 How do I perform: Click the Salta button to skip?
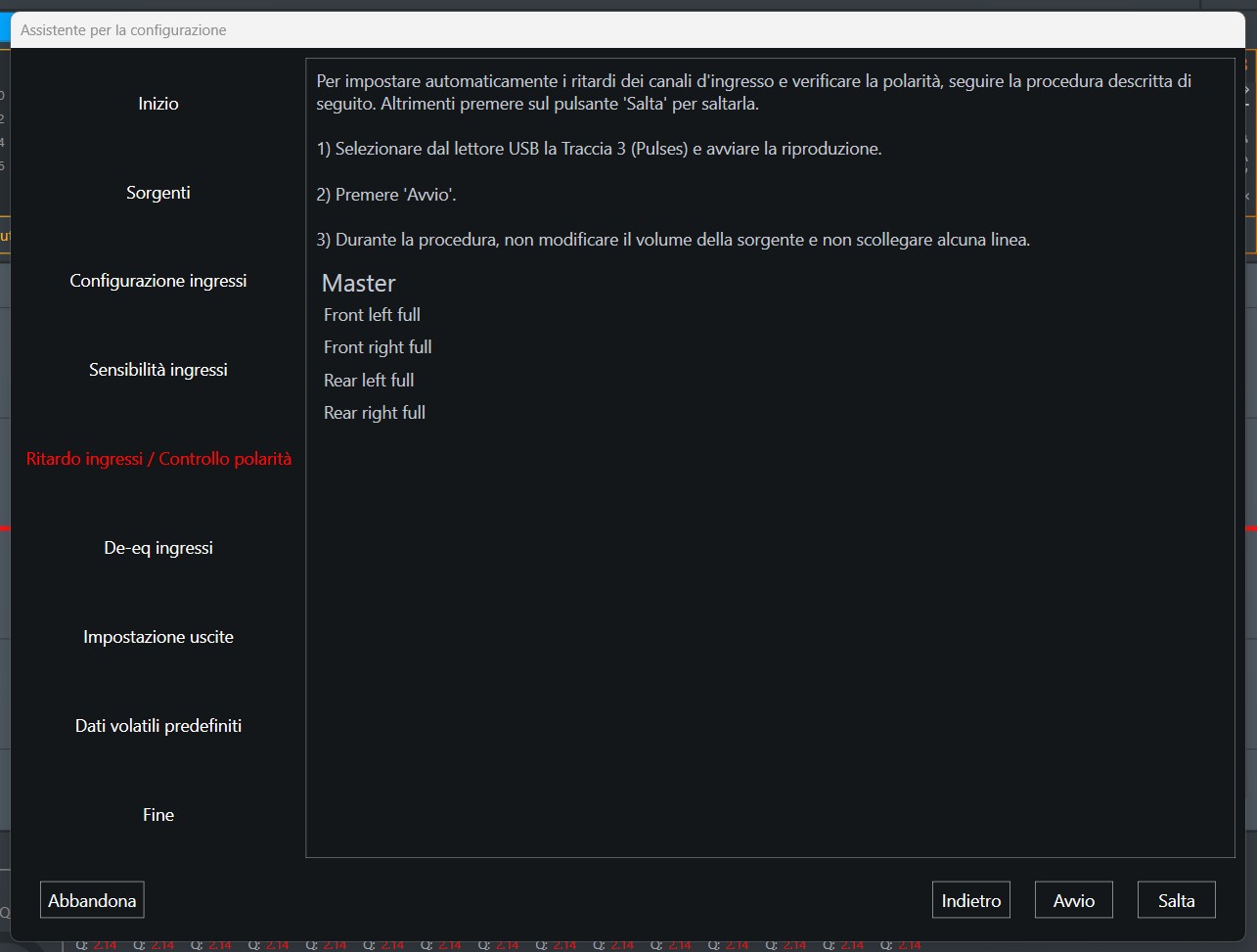click(1176, 900)
